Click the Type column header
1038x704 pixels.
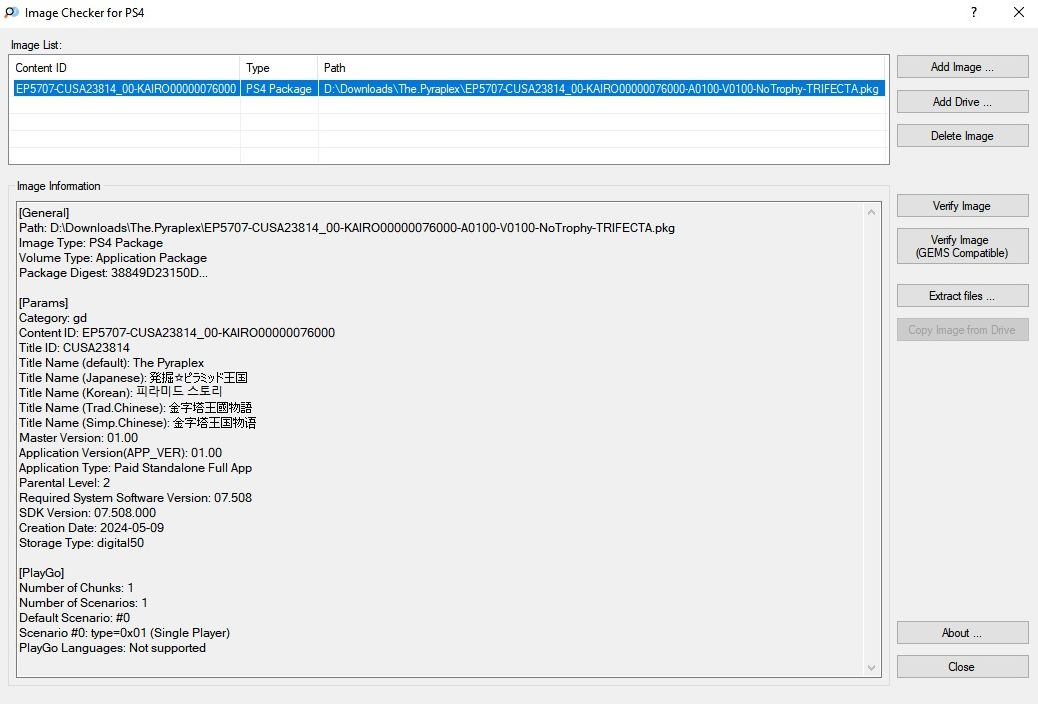(x=279, y=68)
